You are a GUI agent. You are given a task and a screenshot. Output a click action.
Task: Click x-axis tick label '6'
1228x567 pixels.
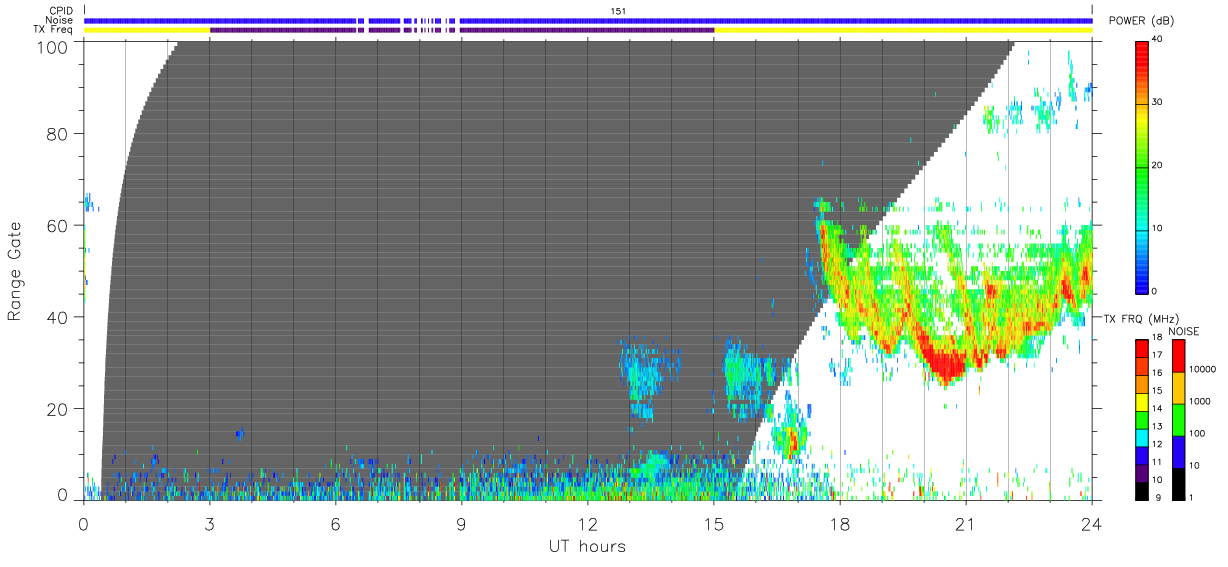335,523
